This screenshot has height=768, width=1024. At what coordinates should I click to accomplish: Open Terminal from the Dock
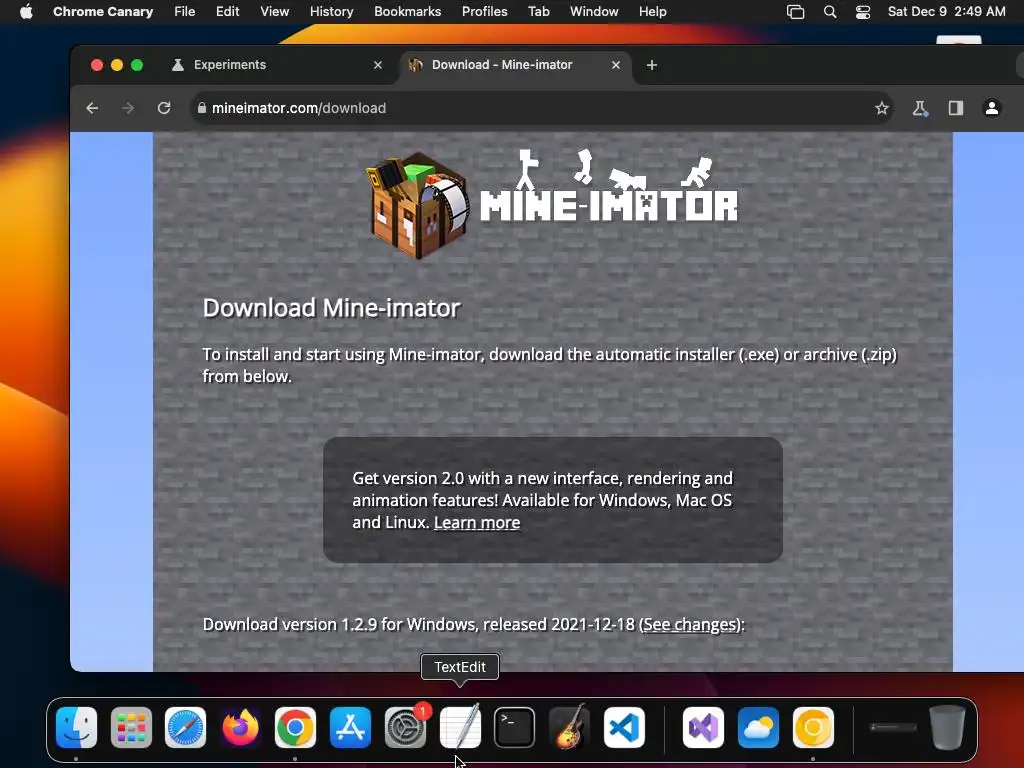coord(515,728)
